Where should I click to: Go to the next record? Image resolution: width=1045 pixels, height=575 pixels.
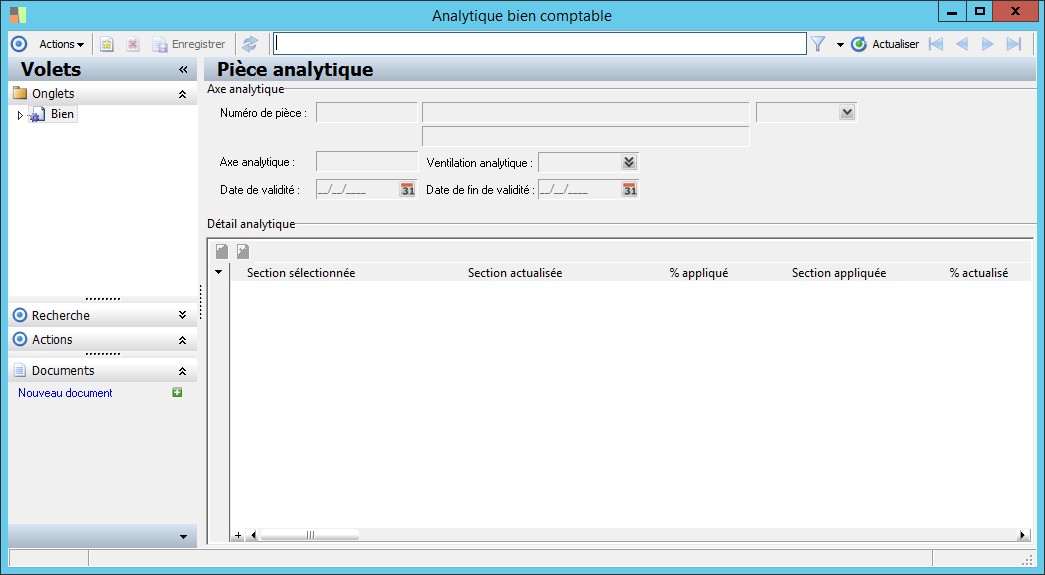coord(988,44)
